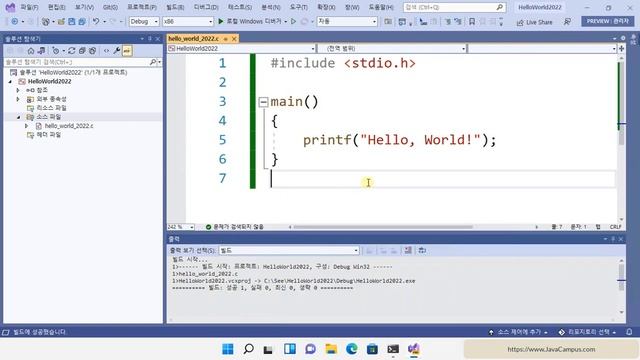The width and height of the screenshot is (640, 360).
Task: Open the Git menu
Action: [x=110, y=7]
